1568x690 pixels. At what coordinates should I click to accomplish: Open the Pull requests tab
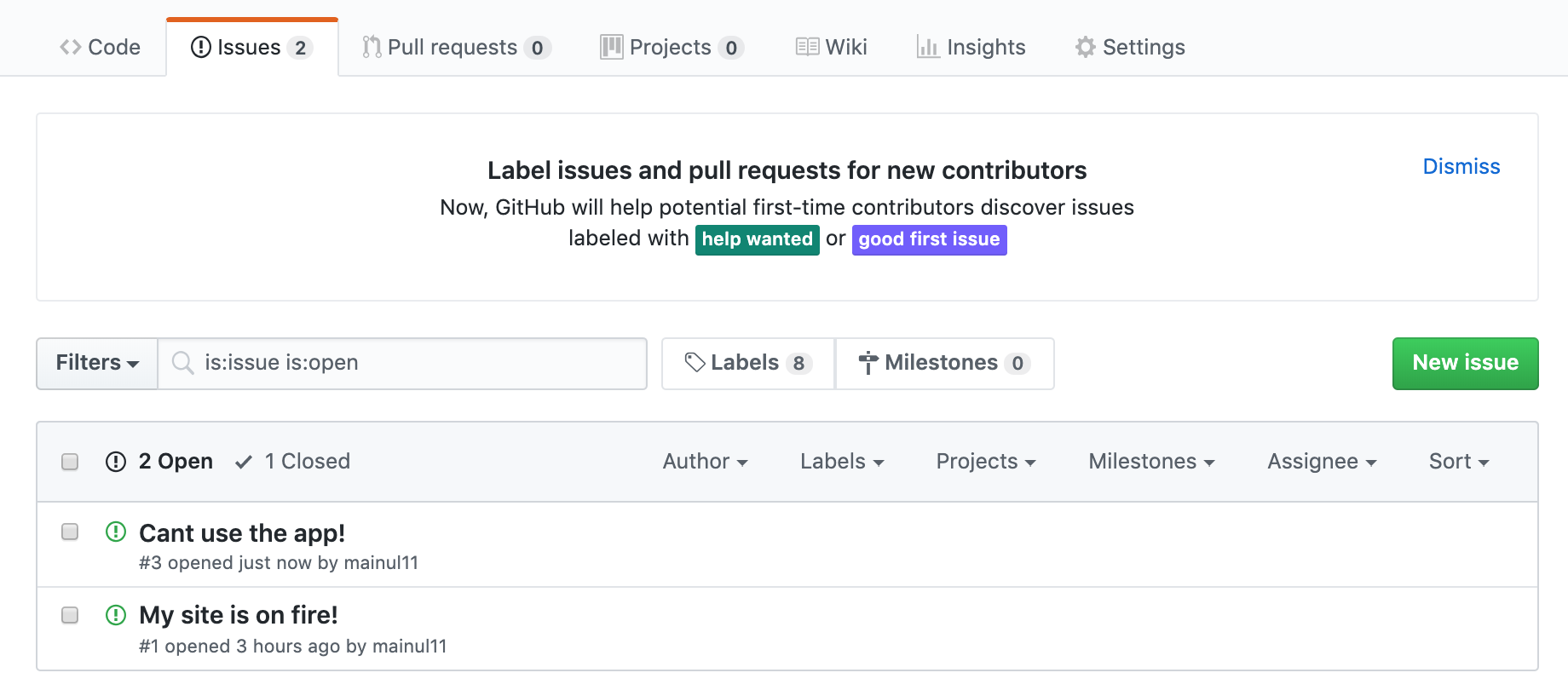point(456,47)
